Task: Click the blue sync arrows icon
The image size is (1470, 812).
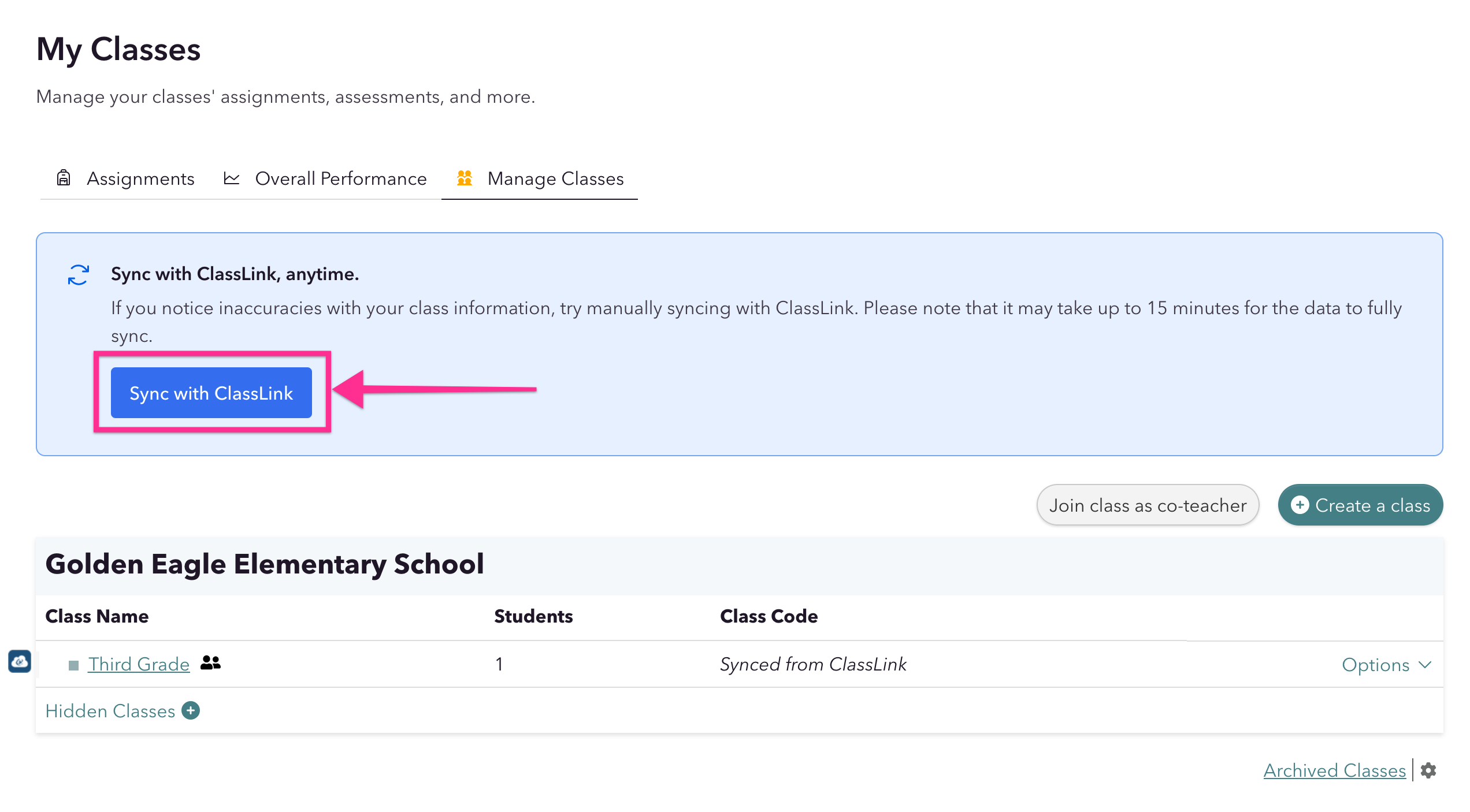Action: [78, 275]
